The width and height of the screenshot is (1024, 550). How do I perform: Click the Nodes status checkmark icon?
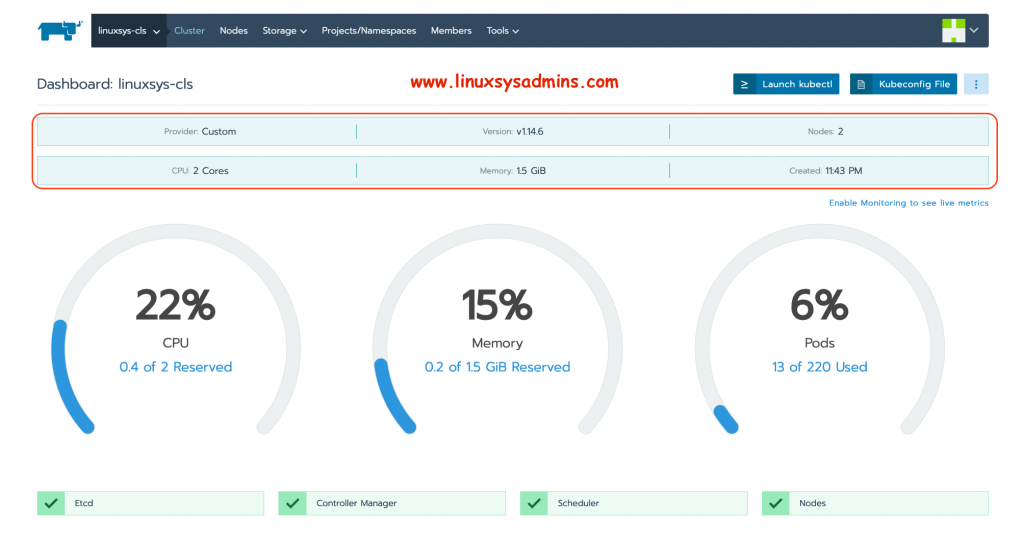[776, 503]
